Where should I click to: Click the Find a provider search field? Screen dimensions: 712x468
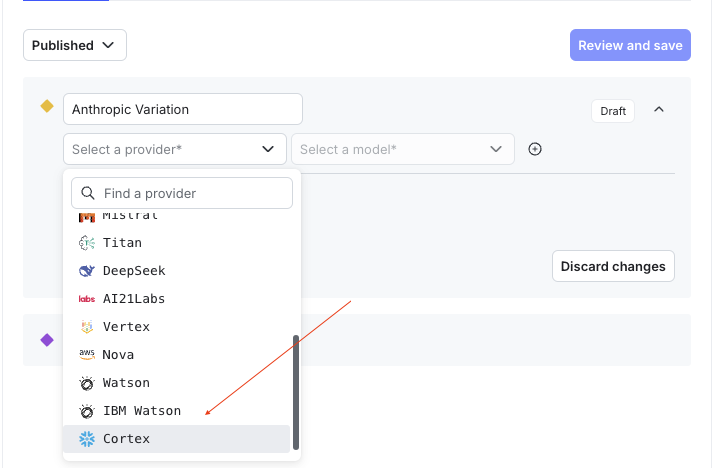pyautogui.click(x=192, y=193)
